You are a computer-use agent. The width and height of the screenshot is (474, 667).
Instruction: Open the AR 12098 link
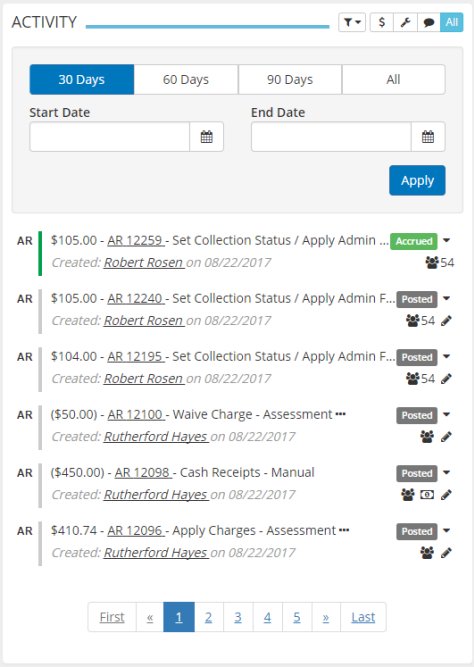coord(143,473)
